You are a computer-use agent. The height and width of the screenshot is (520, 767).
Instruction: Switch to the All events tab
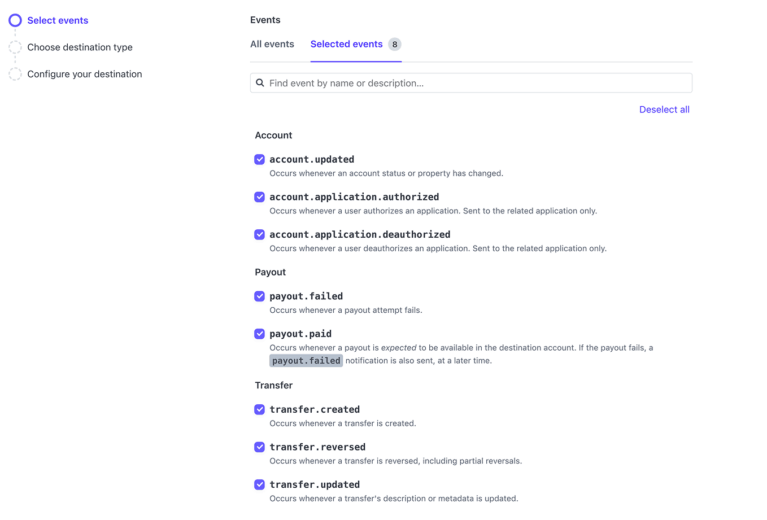(x=272, y=44)
